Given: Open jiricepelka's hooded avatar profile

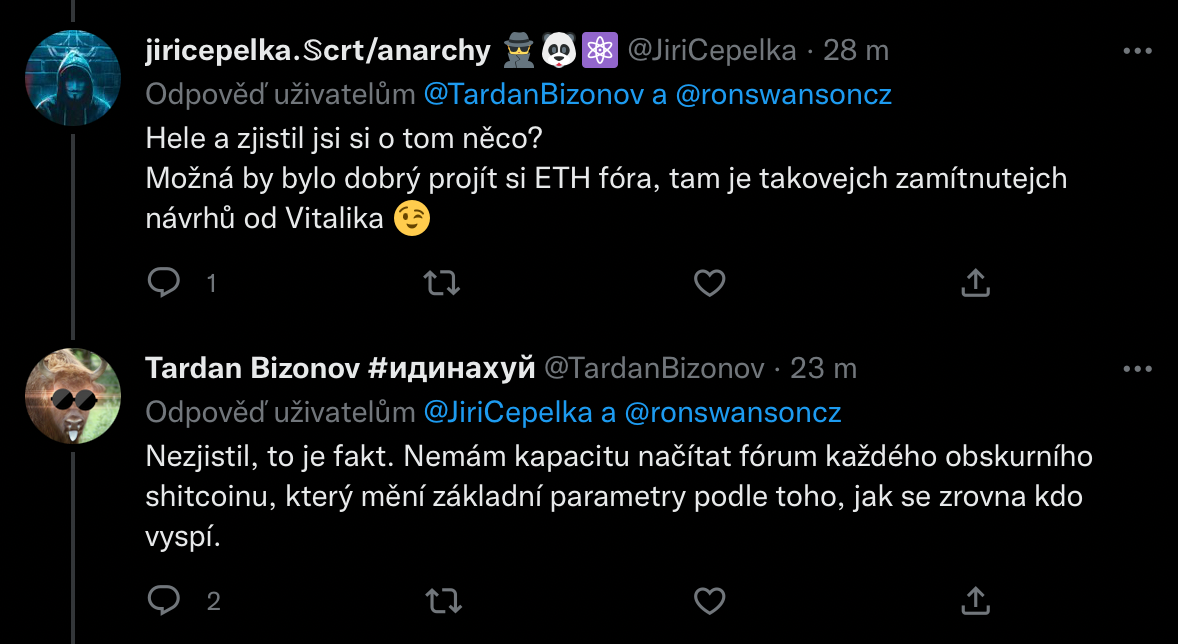Looking at the screenshot, I should point(72,78).
